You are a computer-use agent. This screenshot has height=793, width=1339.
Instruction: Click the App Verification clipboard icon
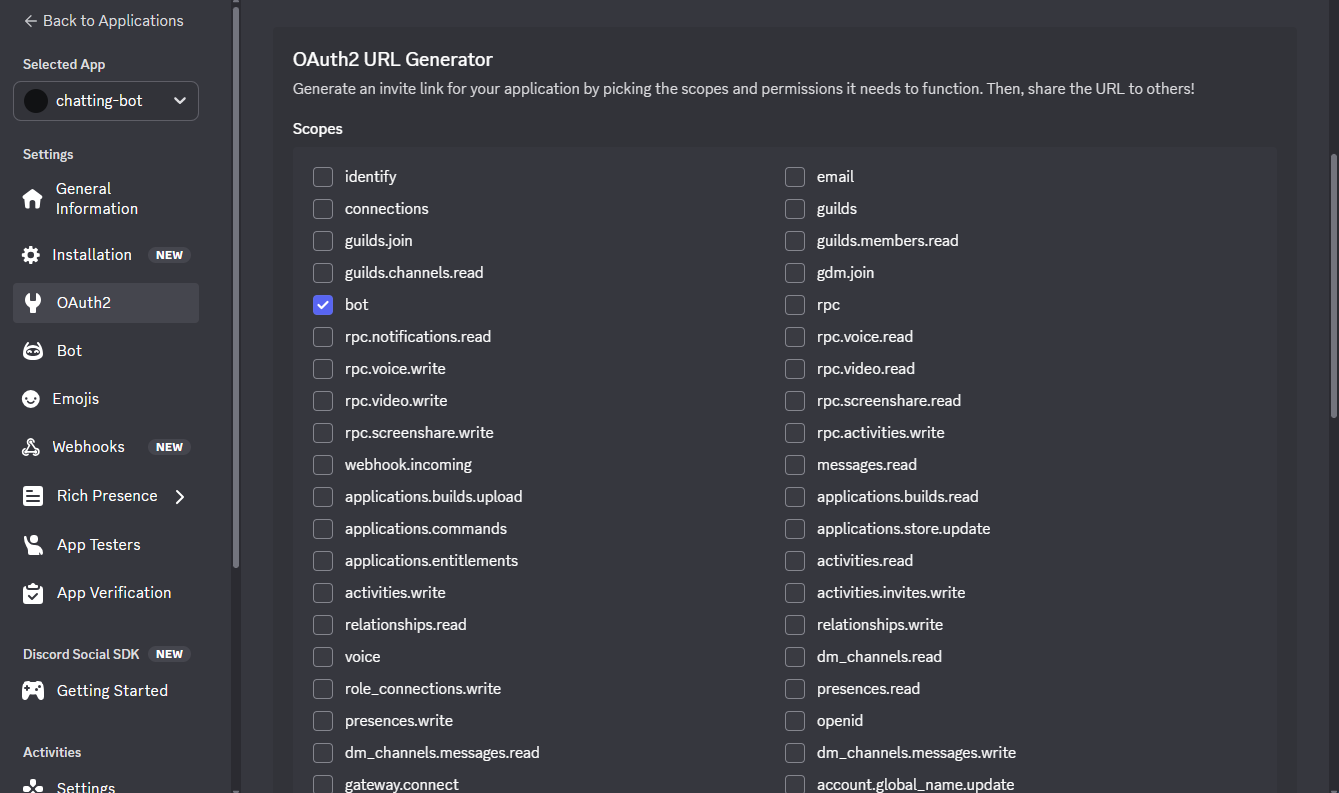(33, 593)
